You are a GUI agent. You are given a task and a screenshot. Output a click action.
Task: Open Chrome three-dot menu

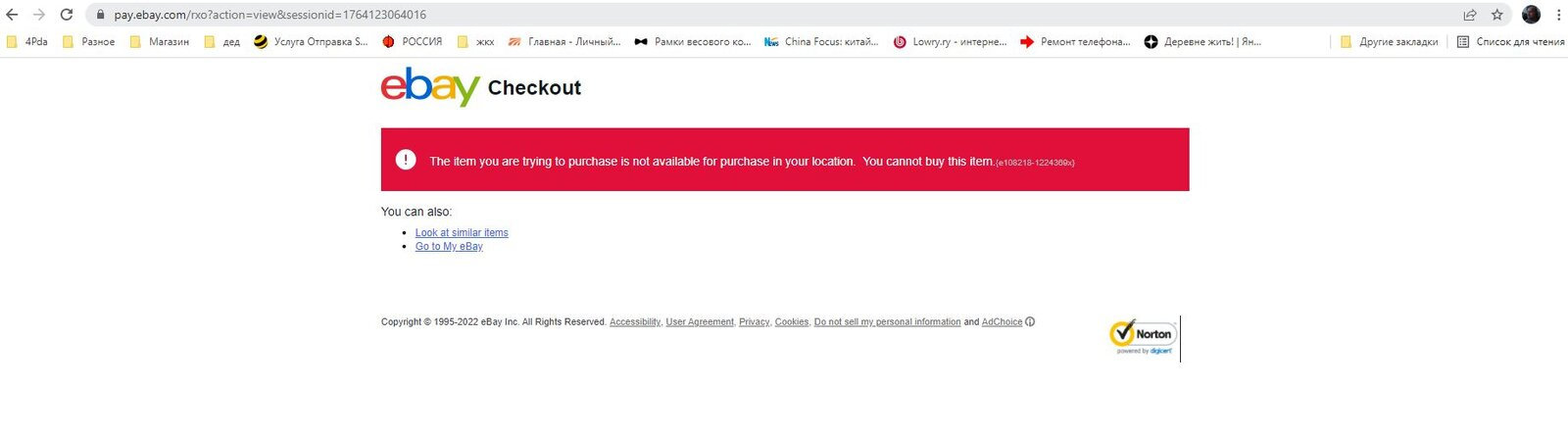click(x=1558, y=15)
